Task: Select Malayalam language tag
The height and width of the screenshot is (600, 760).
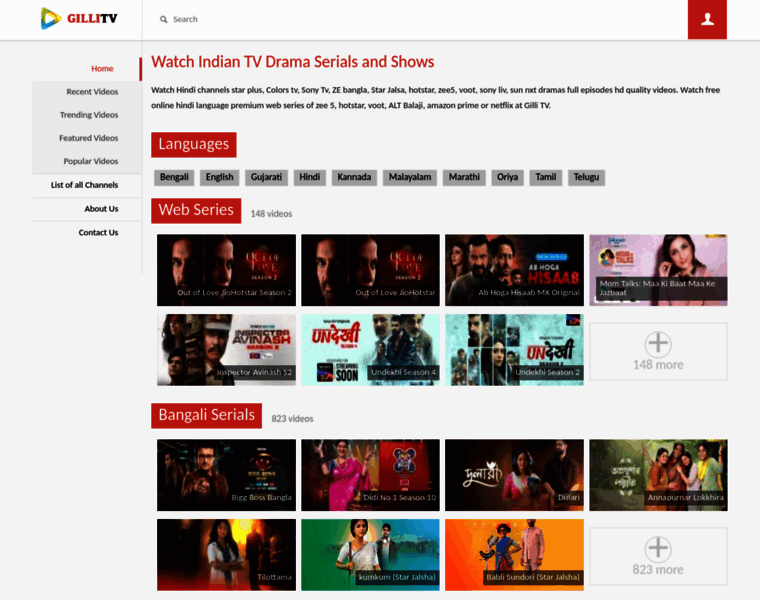Action: click(410, 177)
